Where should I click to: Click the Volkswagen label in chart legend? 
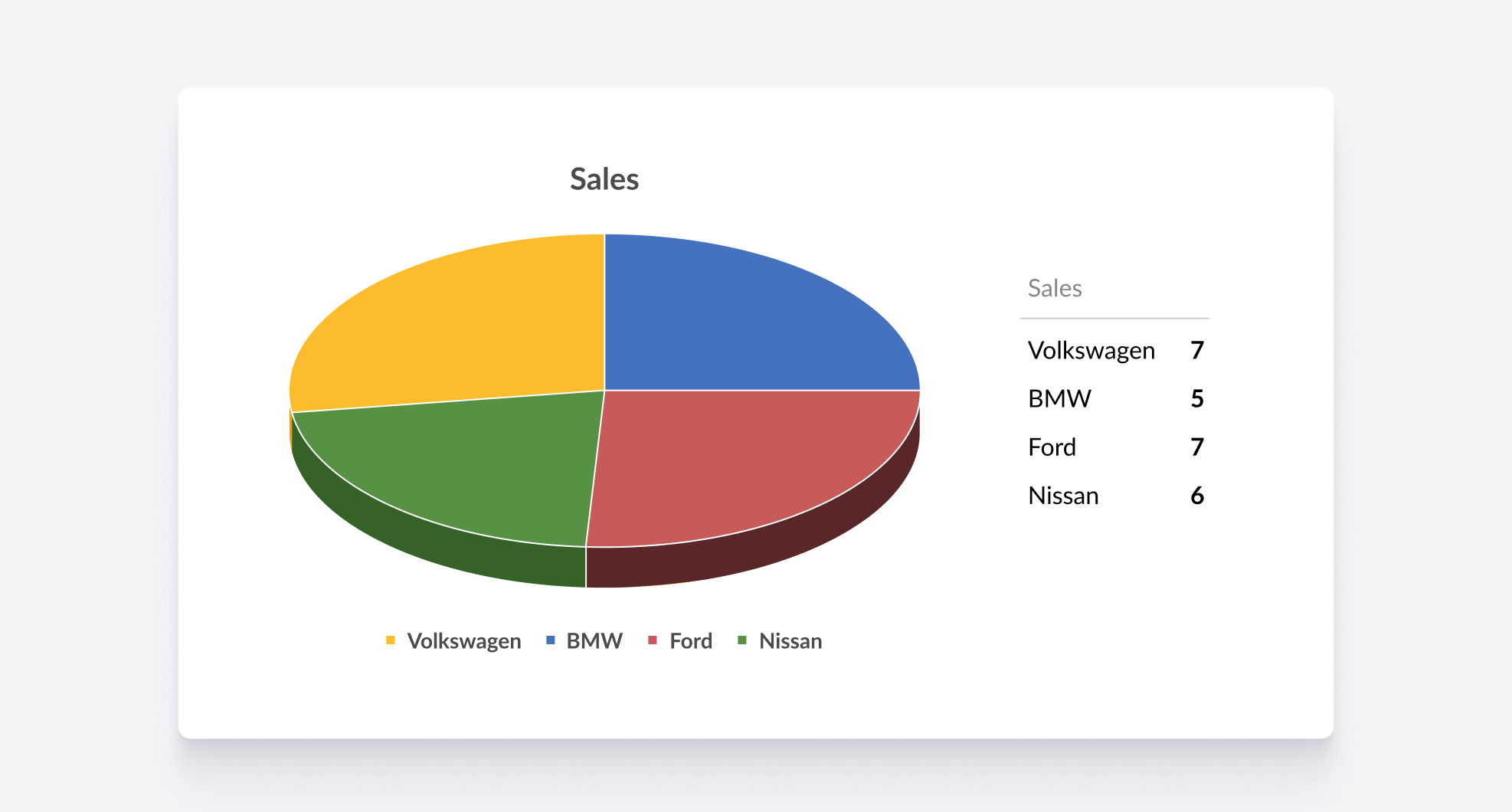pyautogui.click(x=464, y=641)
